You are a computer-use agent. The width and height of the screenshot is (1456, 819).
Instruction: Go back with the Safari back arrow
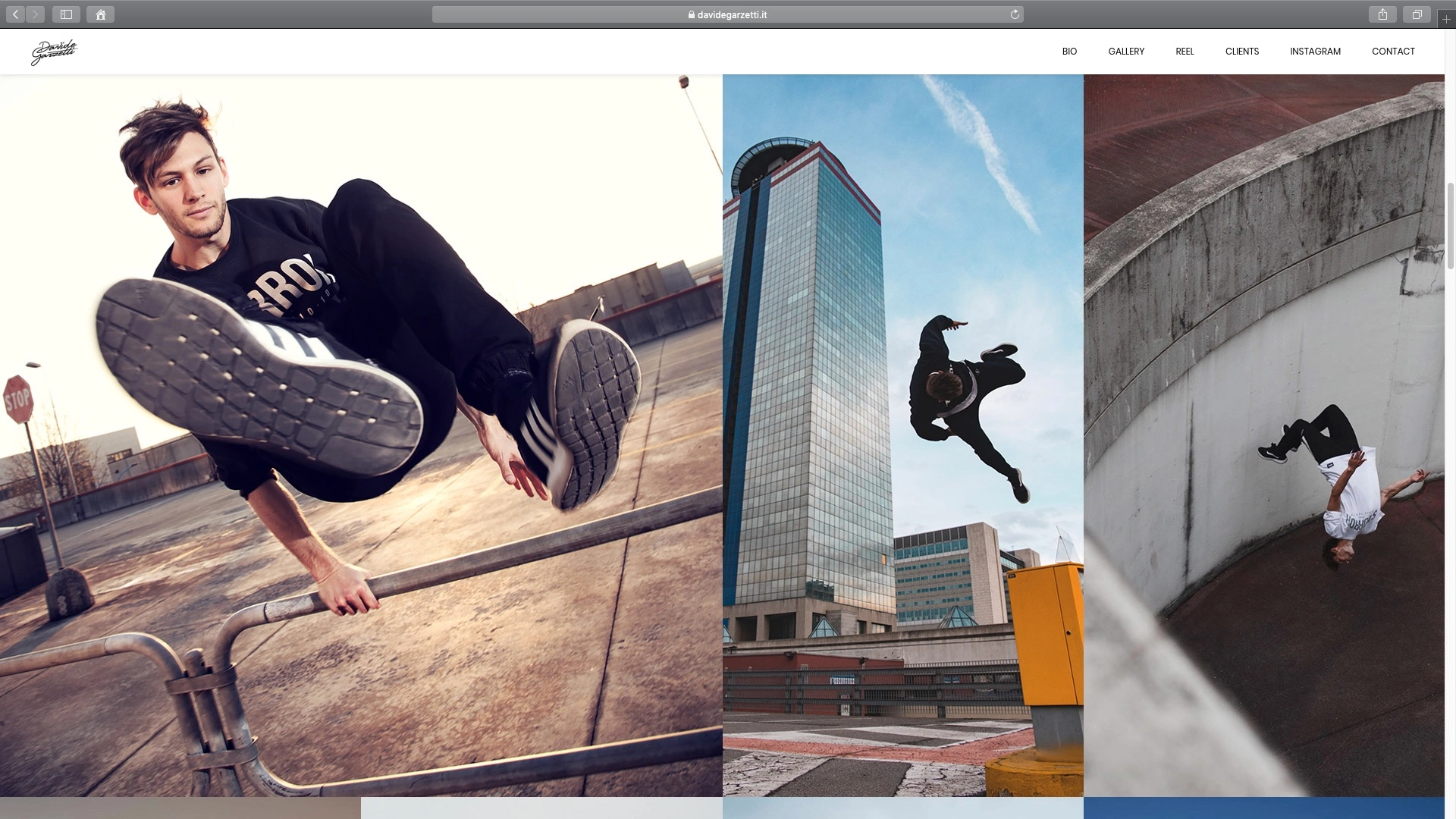coord(15,14)
